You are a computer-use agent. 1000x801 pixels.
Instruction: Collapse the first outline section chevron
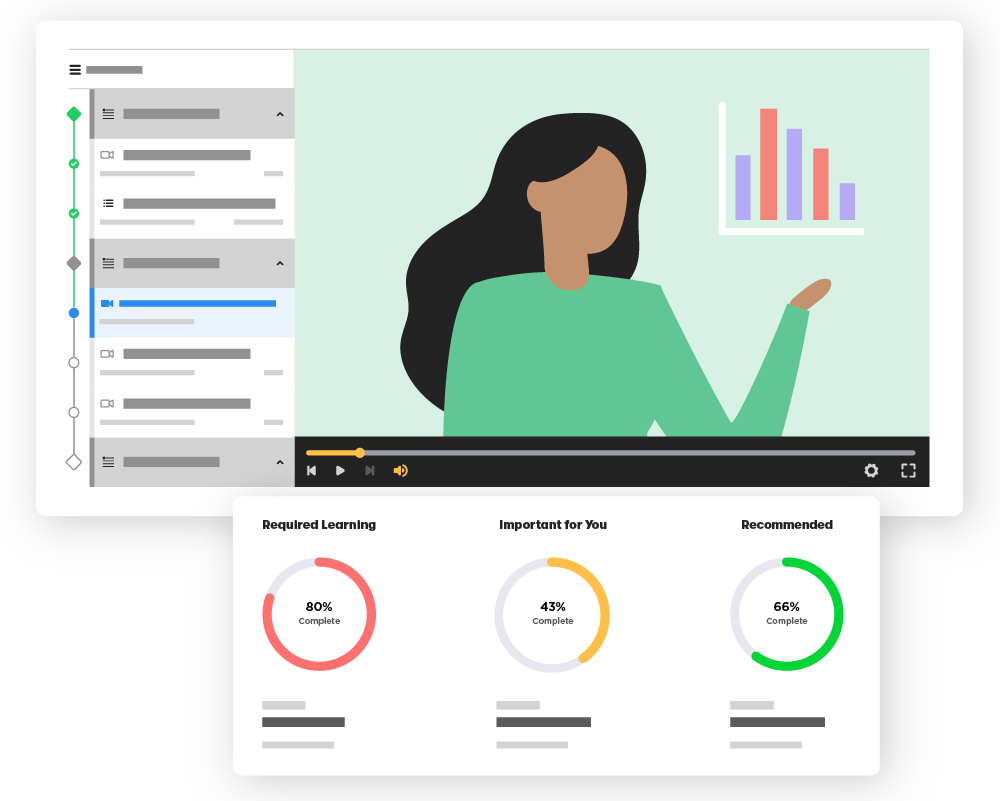(280, 114)
